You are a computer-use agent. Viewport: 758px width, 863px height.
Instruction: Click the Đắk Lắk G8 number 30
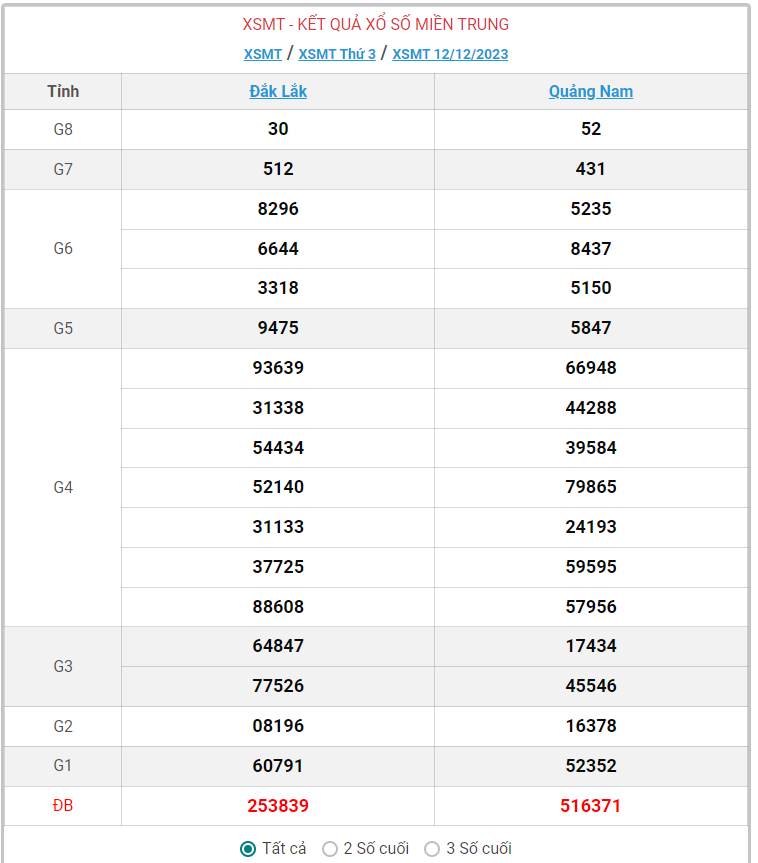click(x=278, y=129)
